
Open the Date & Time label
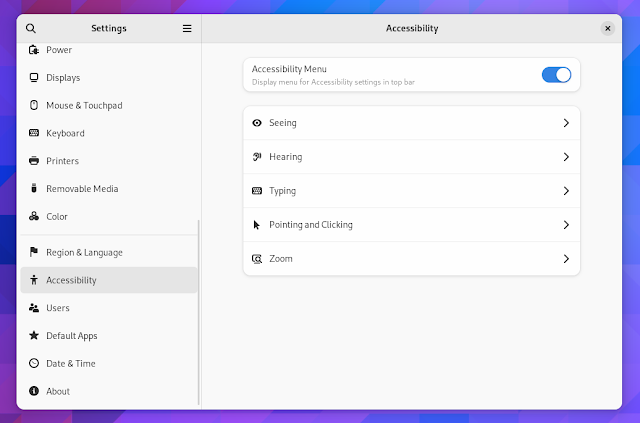(71, 363)
